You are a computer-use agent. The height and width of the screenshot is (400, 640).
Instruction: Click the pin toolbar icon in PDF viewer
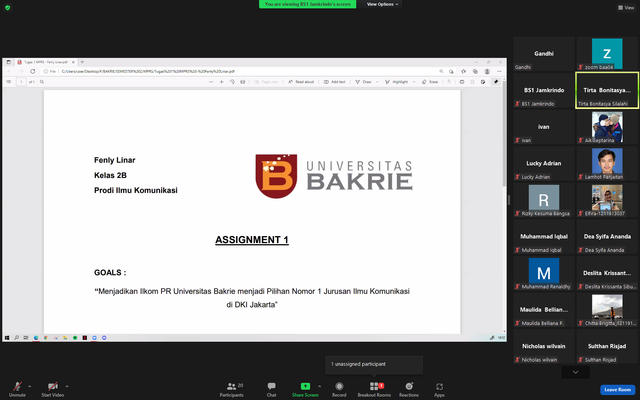496,82
